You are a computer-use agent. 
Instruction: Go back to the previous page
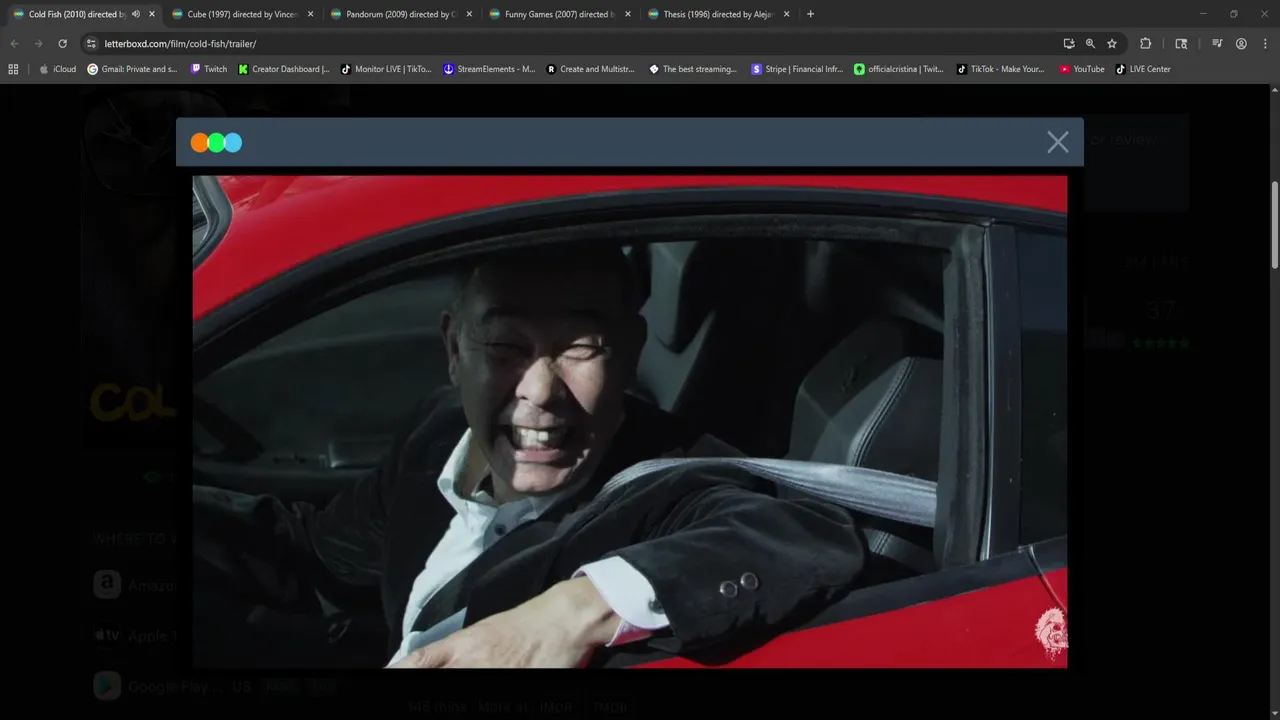pyautogui.click(x=14, y=44)
